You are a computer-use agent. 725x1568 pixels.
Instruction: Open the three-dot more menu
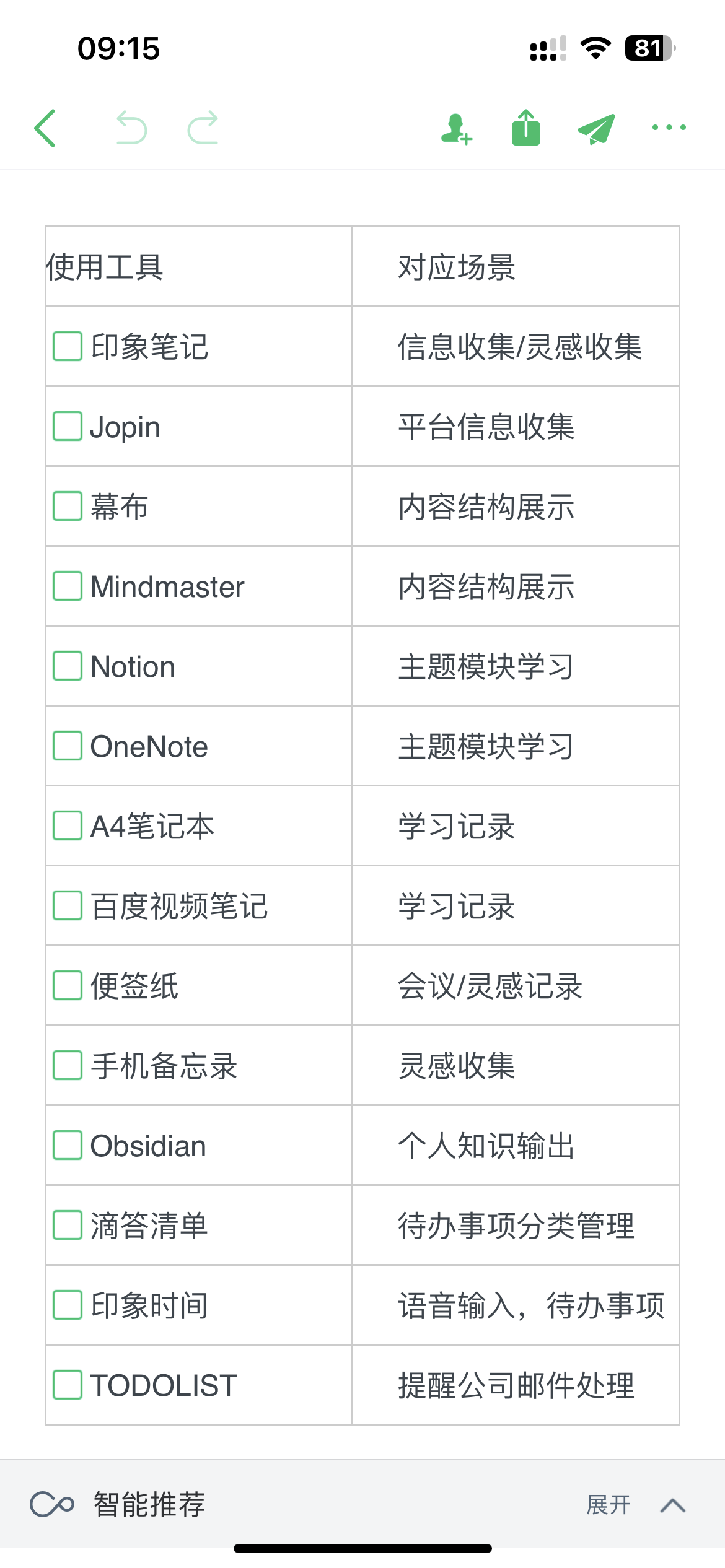pos(669,128)
